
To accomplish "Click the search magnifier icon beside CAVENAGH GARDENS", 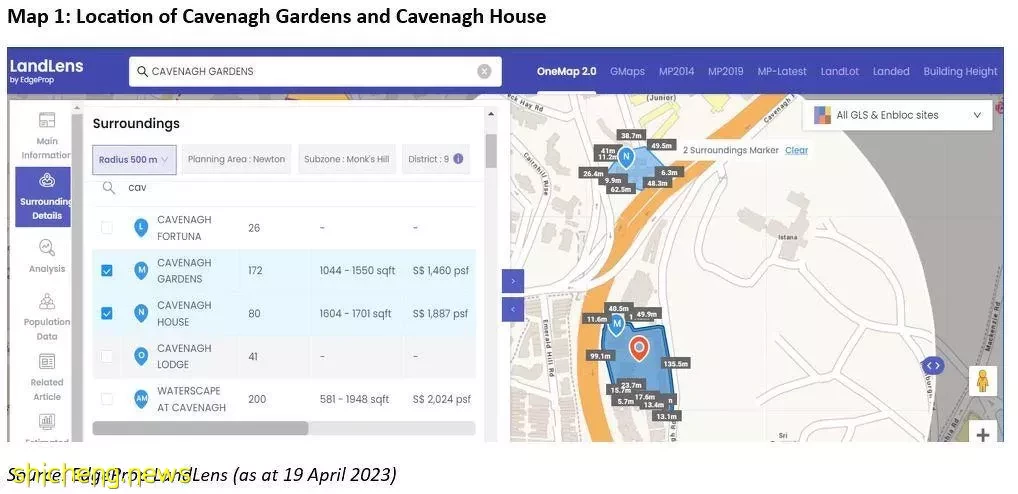I will tap(142, 71).
